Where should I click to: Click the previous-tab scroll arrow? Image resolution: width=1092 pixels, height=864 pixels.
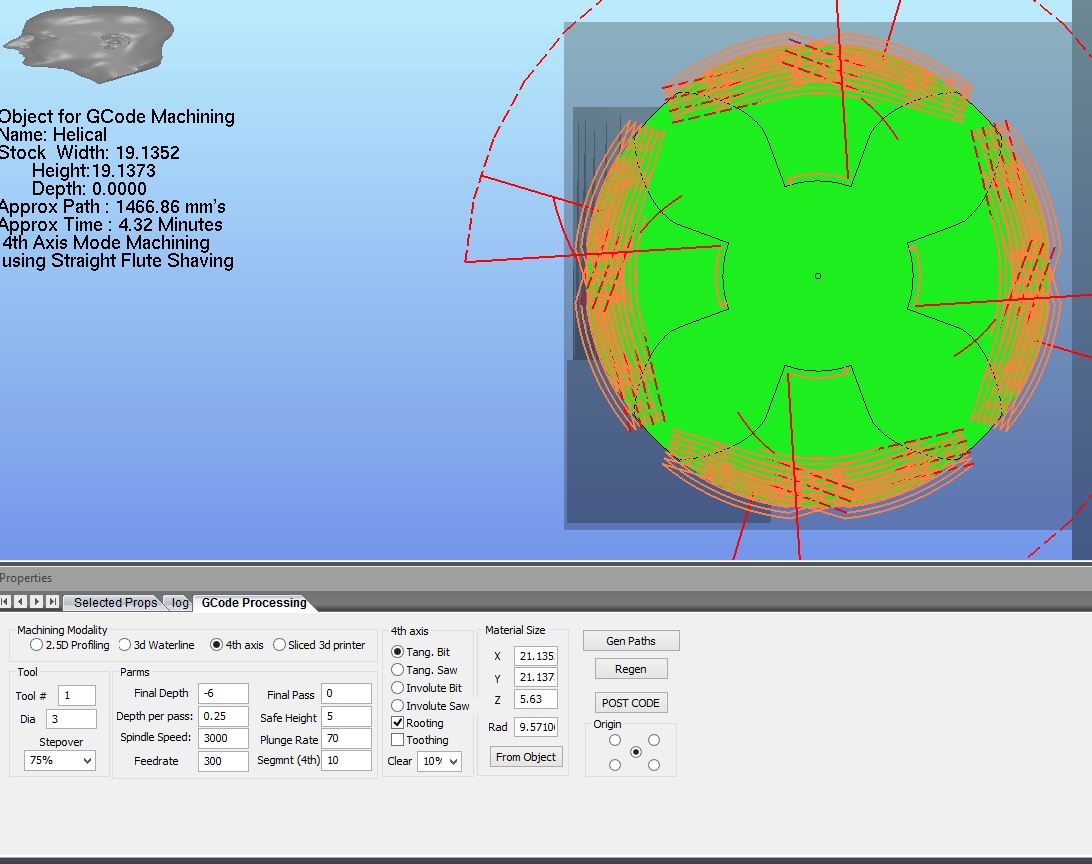(x=20, y=602)
